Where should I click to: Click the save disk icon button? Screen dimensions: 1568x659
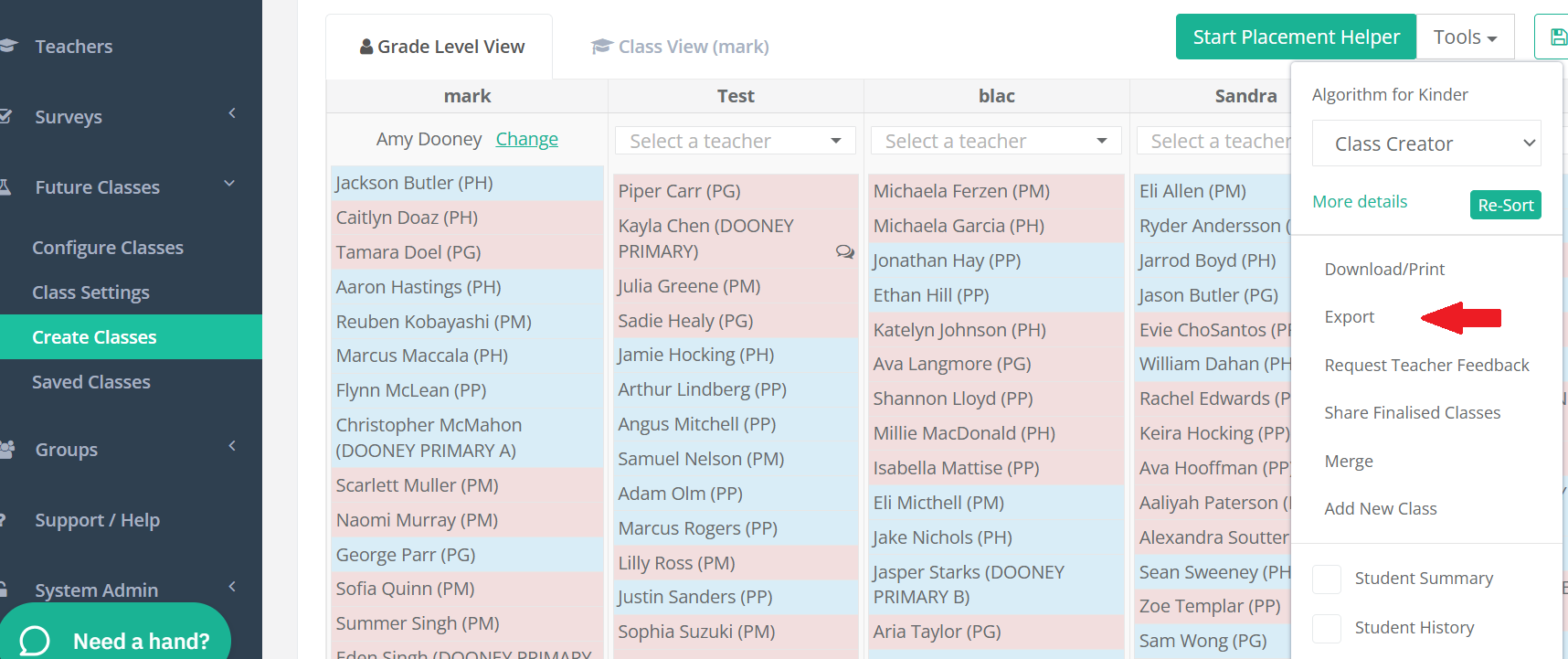[1559, 37]
